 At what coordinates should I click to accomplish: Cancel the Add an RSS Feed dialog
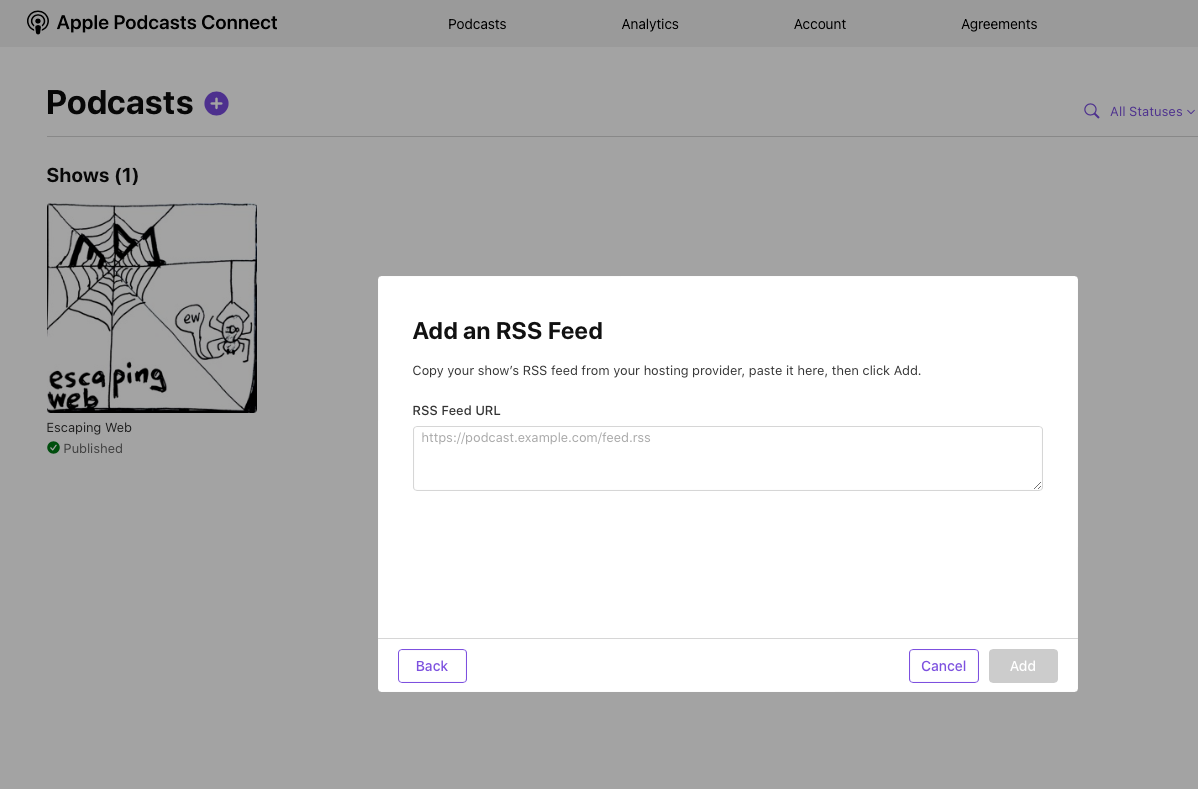943,666
